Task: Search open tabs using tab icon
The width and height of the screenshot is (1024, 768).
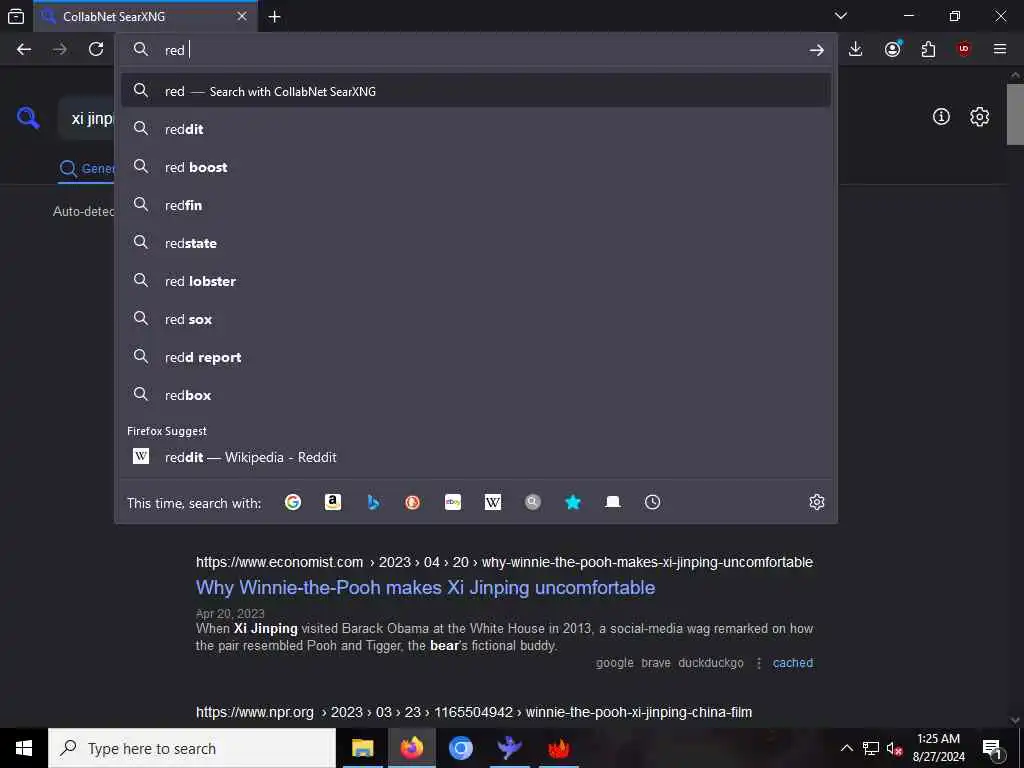Action: click(x=613, y=502)
